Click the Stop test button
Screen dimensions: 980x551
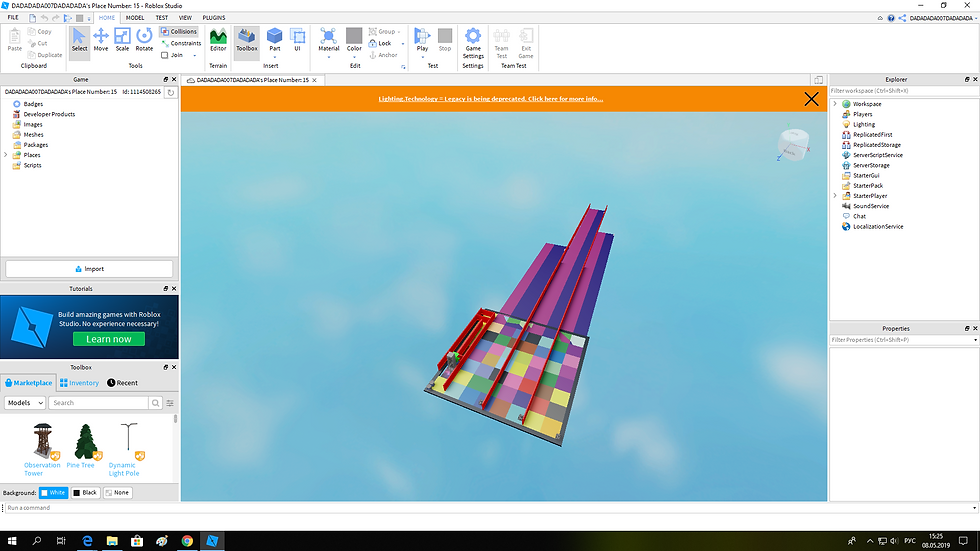click(445, 41)
